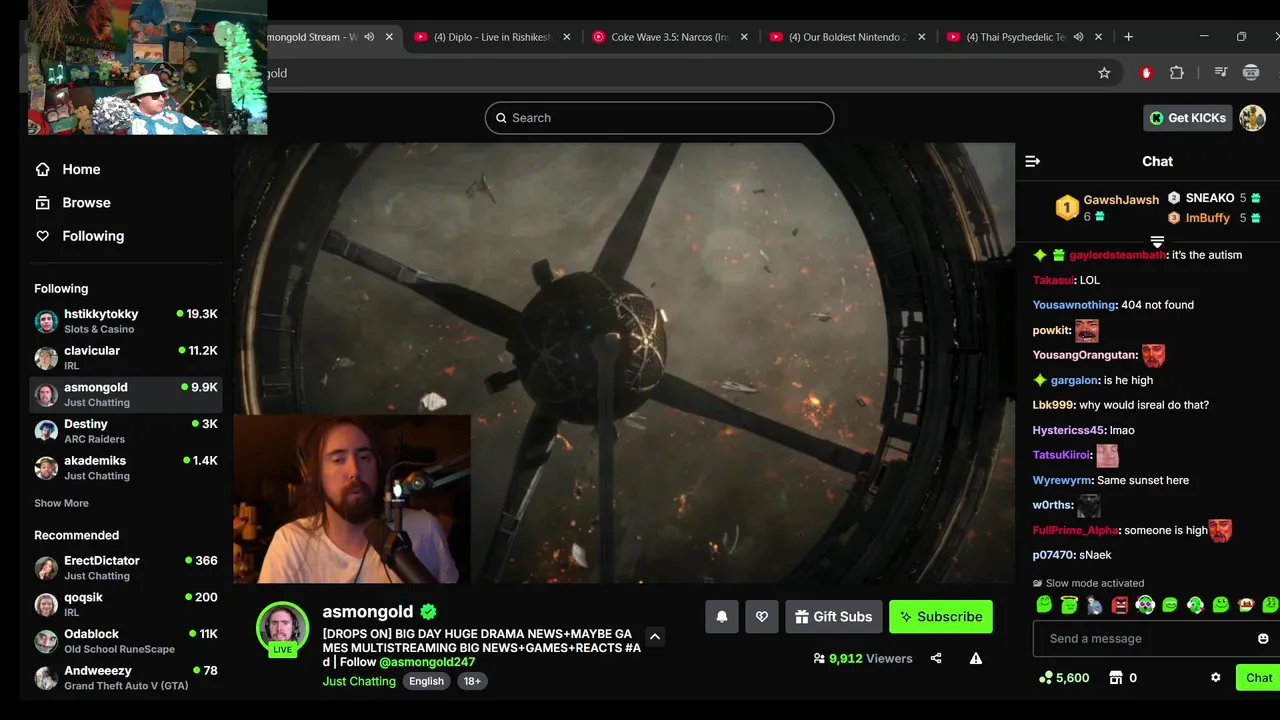
Task: Click SNEAKO in gifter leaderboard
Action: (x=1210, y=198)
